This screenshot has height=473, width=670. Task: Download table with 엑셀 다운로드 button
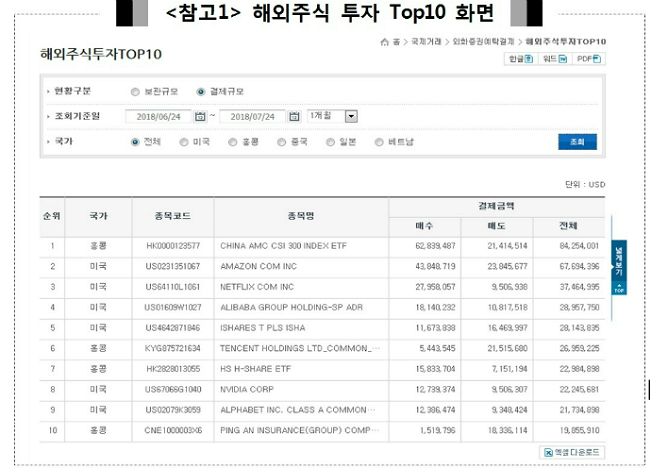click(x=572, y=452)
